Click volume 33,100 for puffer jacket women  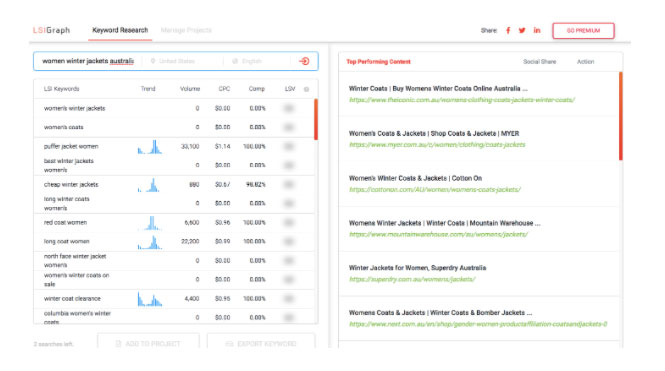[x=190, y=146]
